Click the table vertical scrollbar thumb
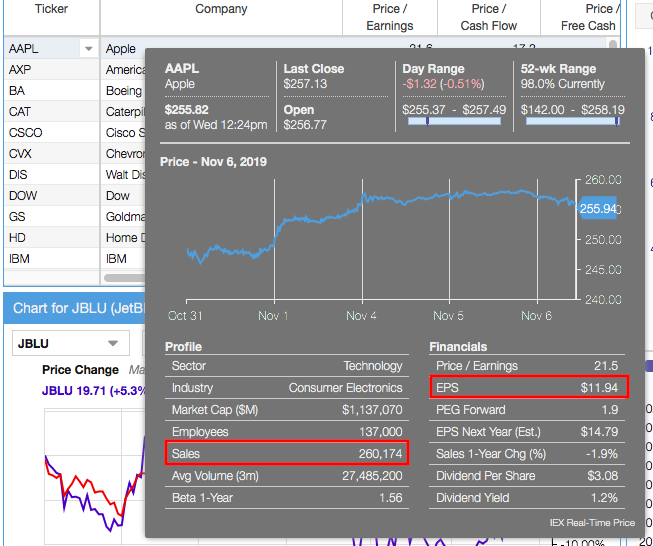Screen dimensions: 653x546 coord(613,44)
